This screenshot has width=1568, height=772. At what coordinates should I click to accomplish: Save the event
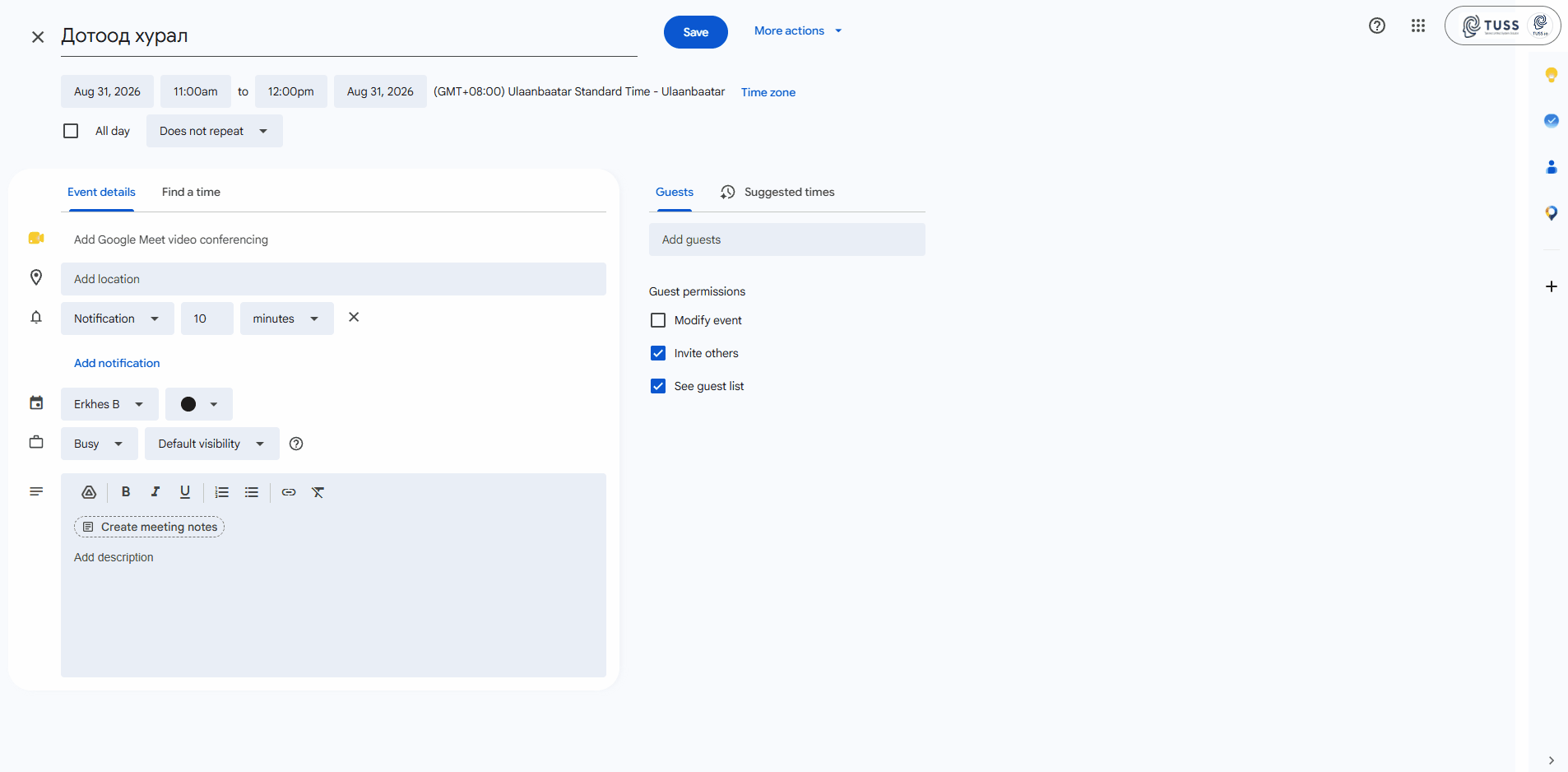(696, 32)
